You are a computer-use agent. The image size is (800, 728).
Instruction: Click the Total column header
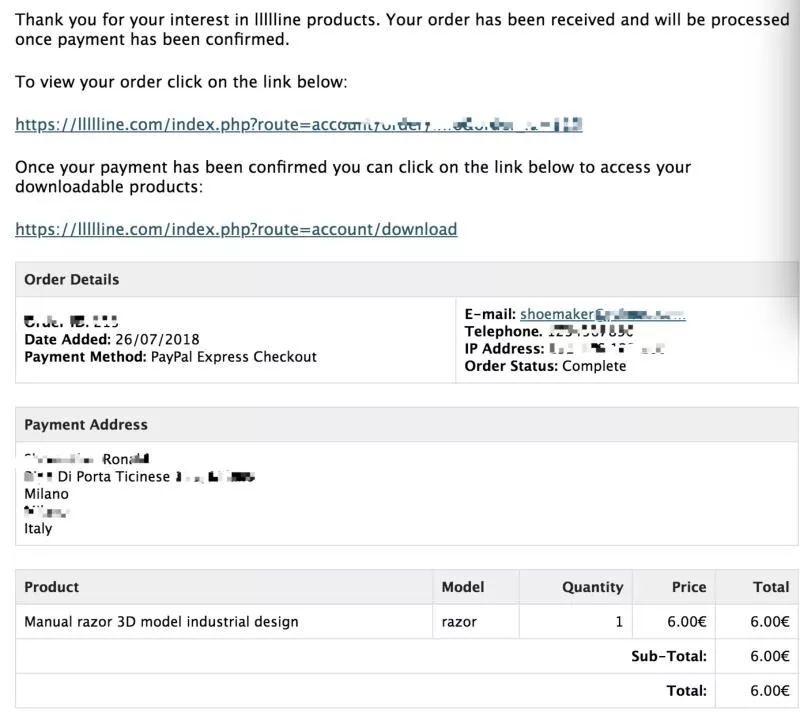771,587
